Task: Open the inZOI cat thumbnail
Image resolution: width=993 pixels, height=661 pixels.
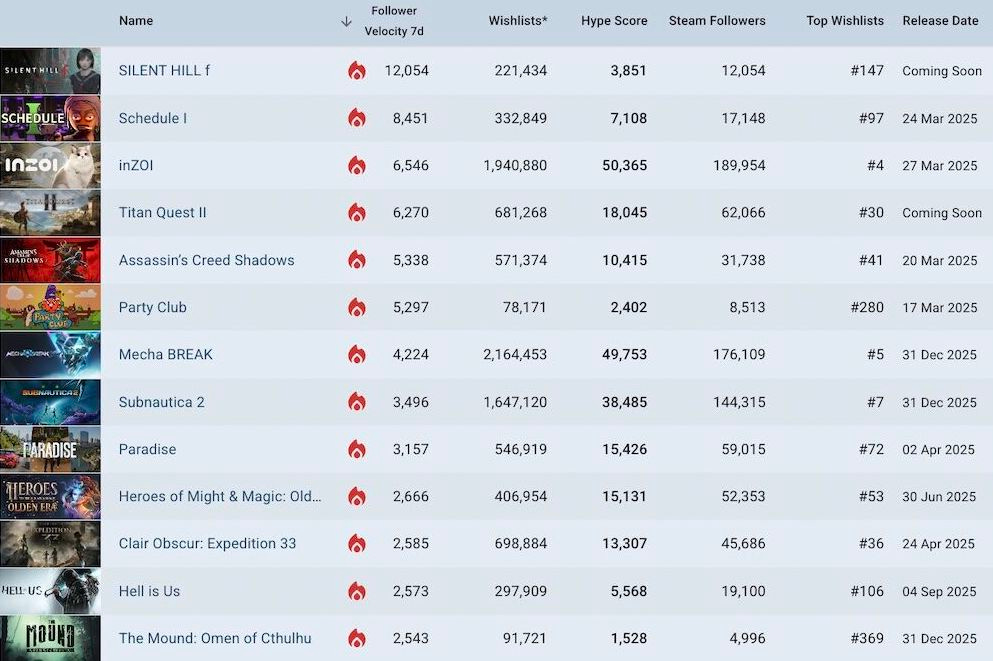Action: (x=50, y=165)
